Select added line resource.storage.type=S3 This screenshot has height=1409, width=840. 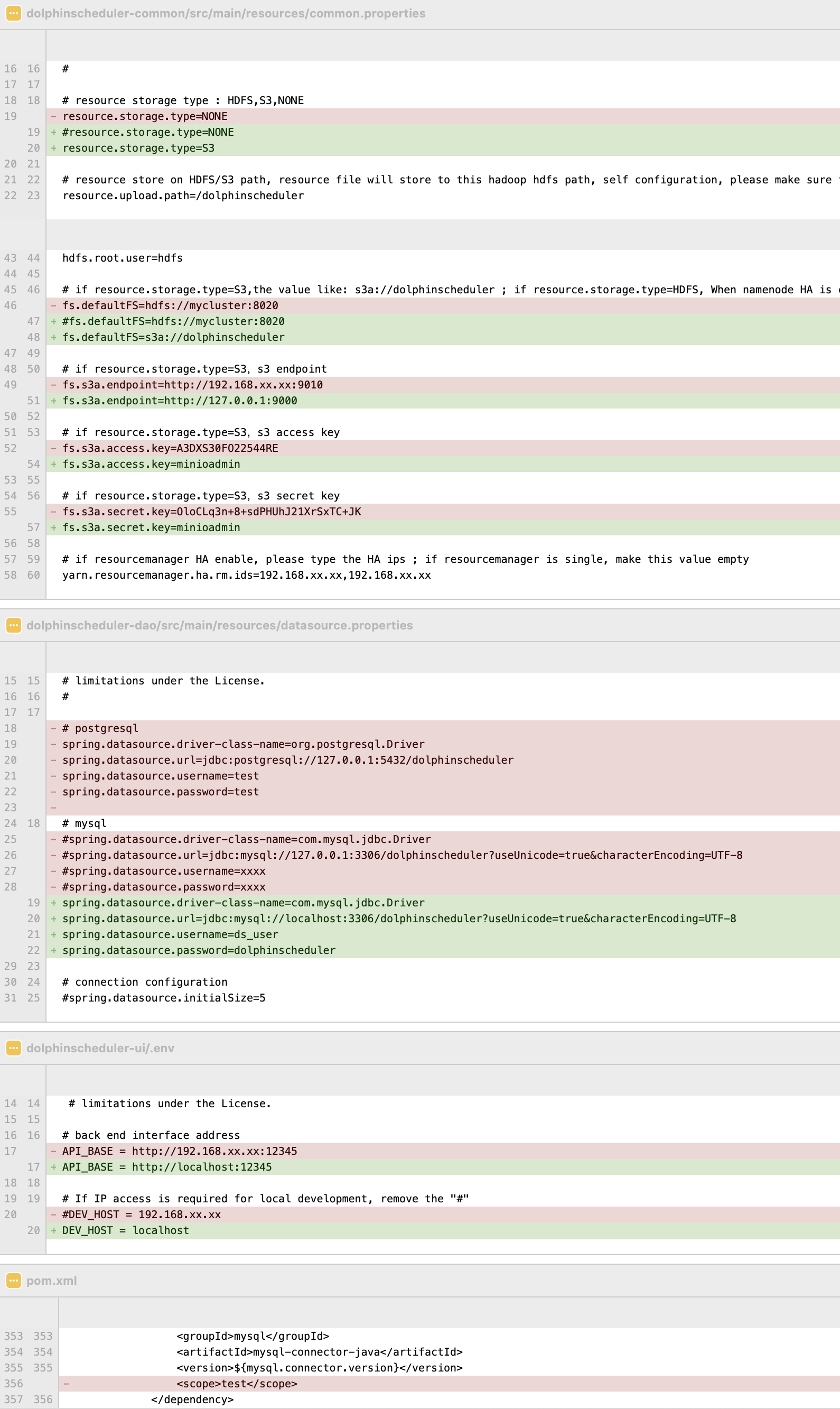443,148
